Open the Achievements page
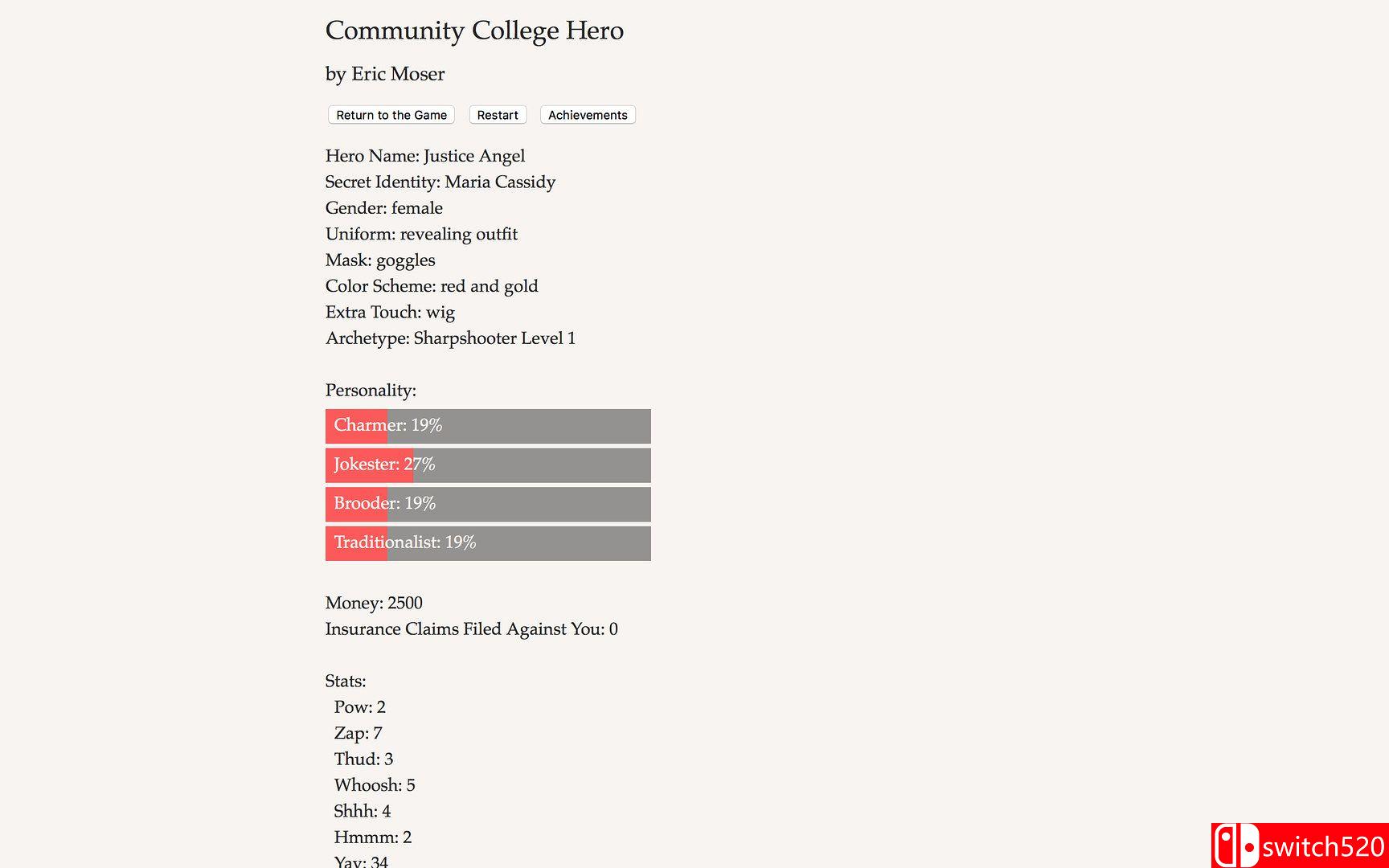This screenshot has width=1389, height=868. point(588,115)
